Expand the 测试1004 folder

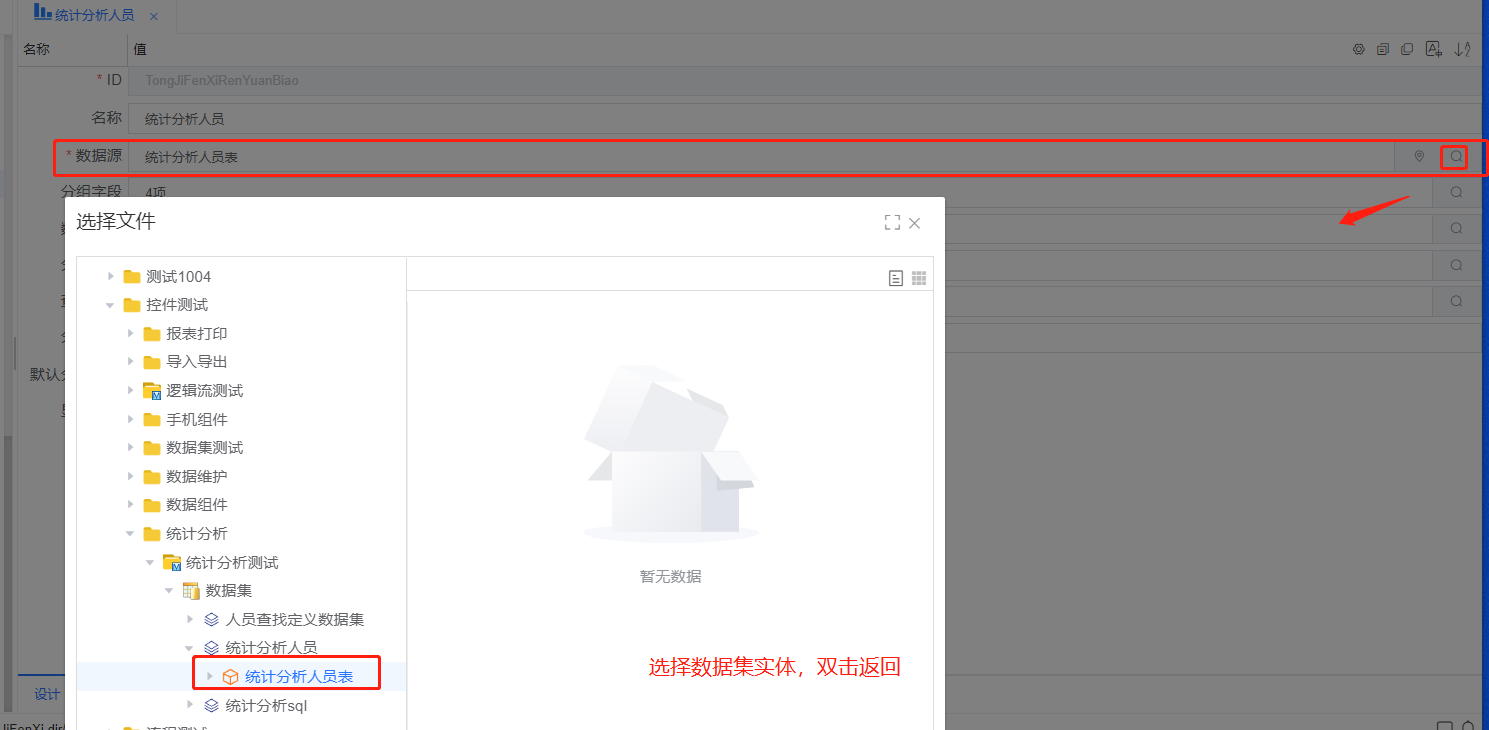point(111,277)
